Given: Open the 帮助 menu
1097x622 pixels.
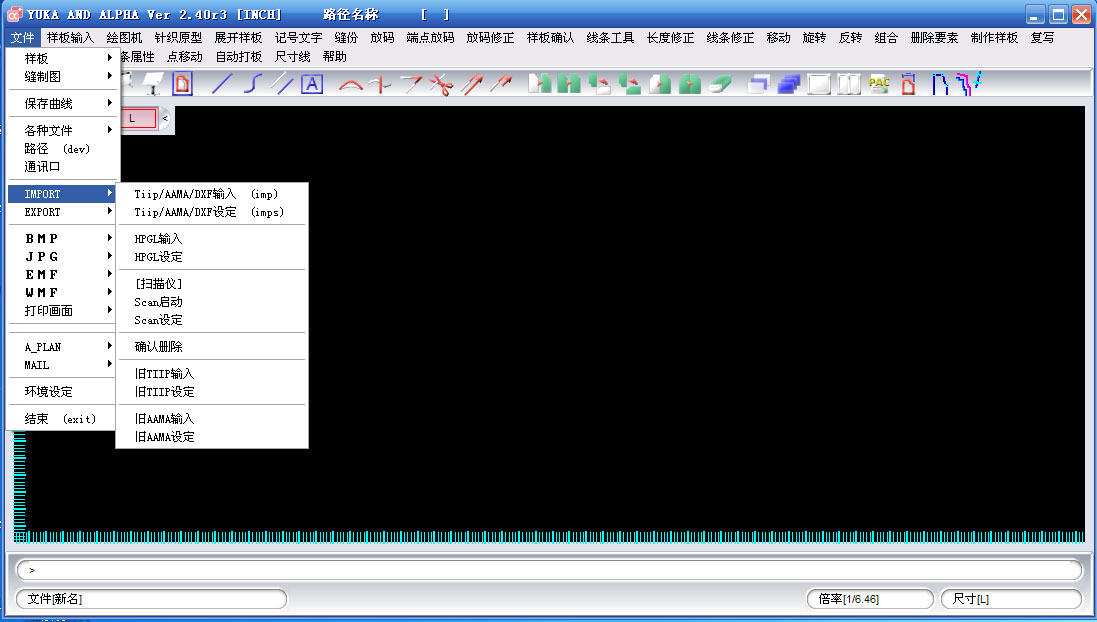Looking at the screenshot, I should pyautogui.click(x=334, y=57).
